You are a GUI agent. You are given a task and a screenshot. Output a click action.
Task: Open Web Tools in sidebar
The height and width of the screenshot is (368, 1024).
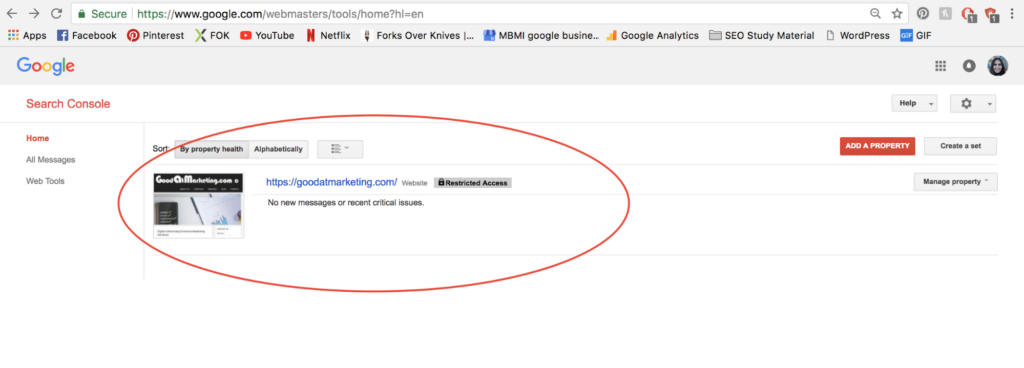pyautogui.click(x=45, y=181)
